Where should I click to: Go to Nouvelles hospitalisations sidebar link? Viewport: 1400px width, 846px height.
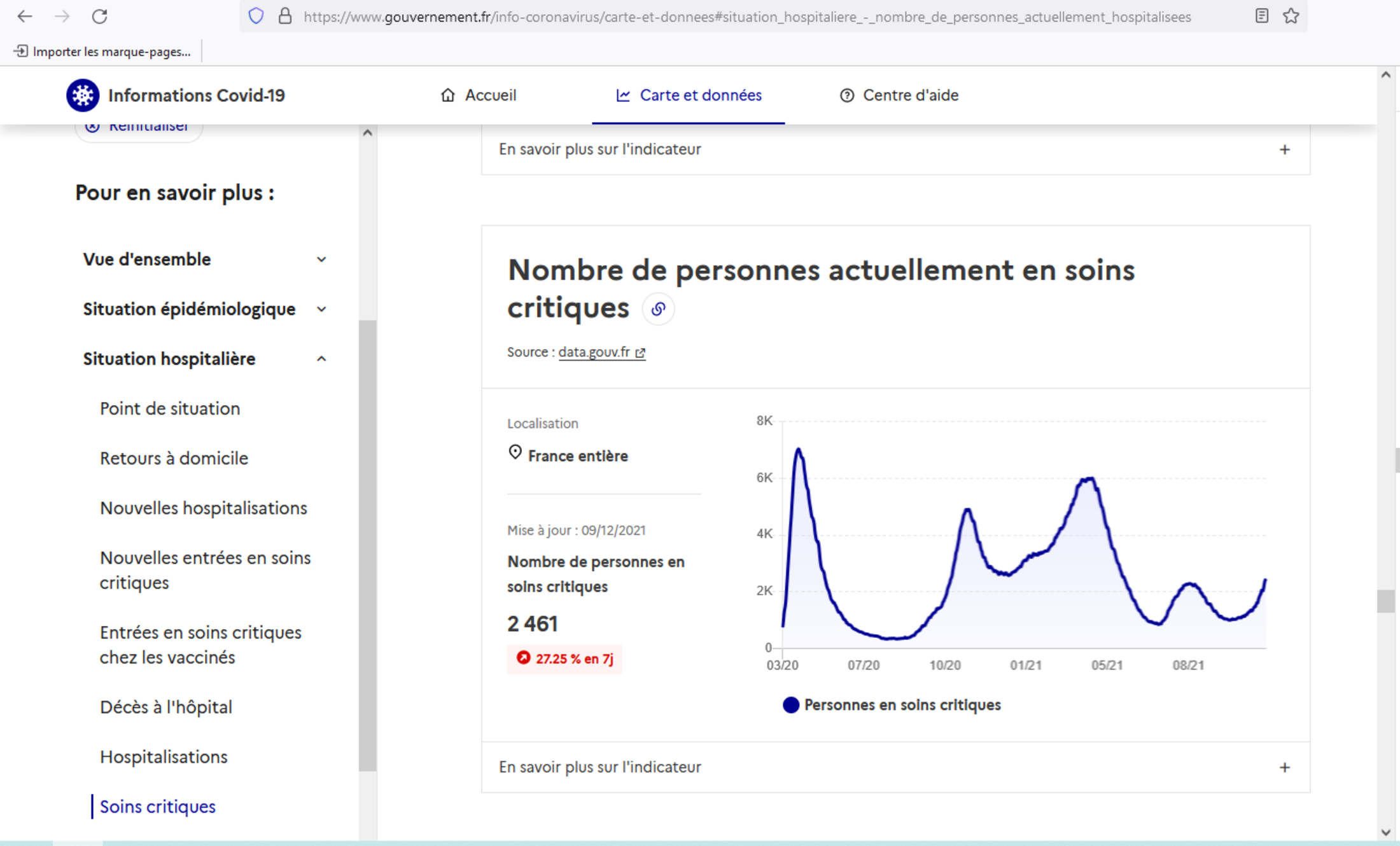click(204, 508)
